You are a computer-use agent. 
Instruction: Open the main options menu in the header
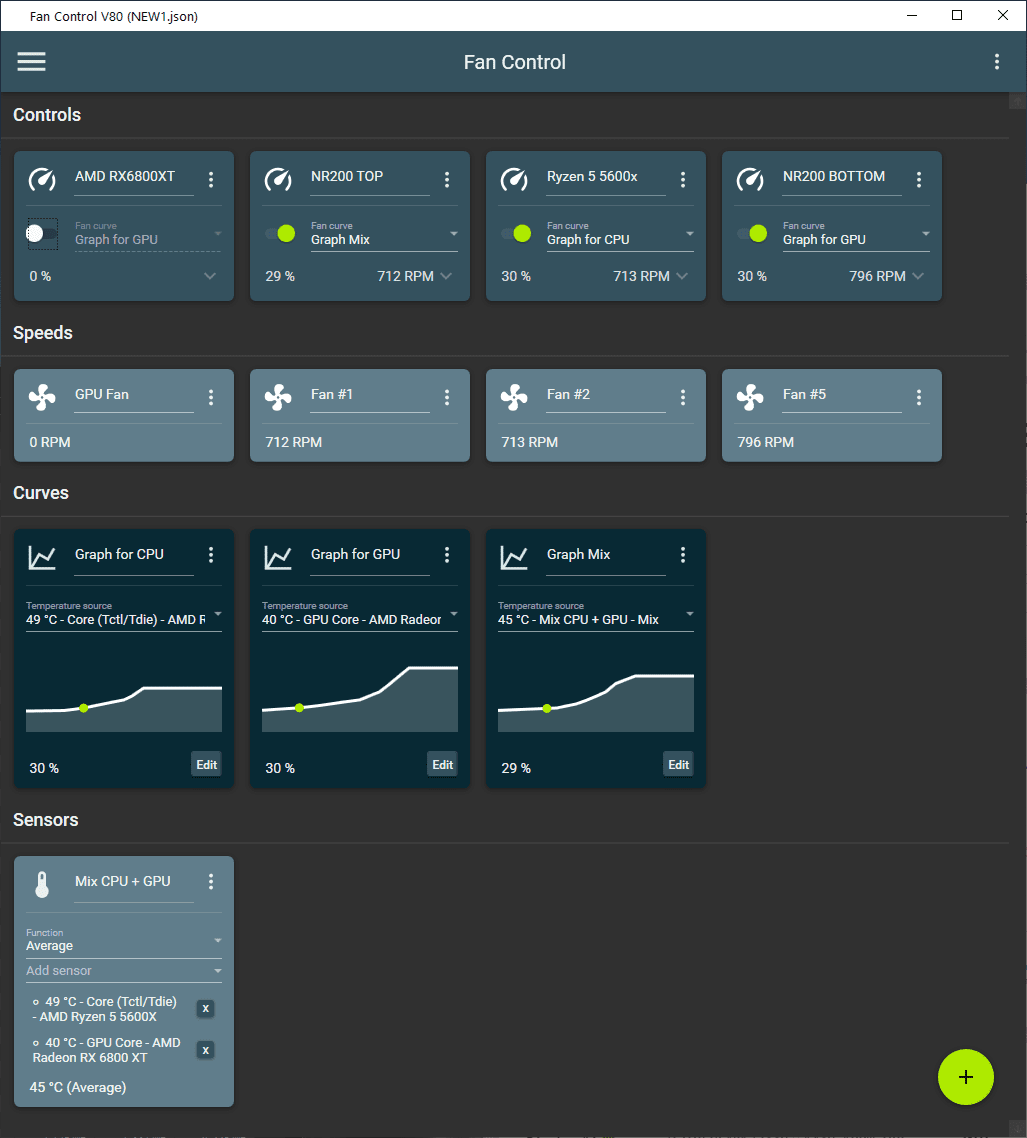[997, 62]
